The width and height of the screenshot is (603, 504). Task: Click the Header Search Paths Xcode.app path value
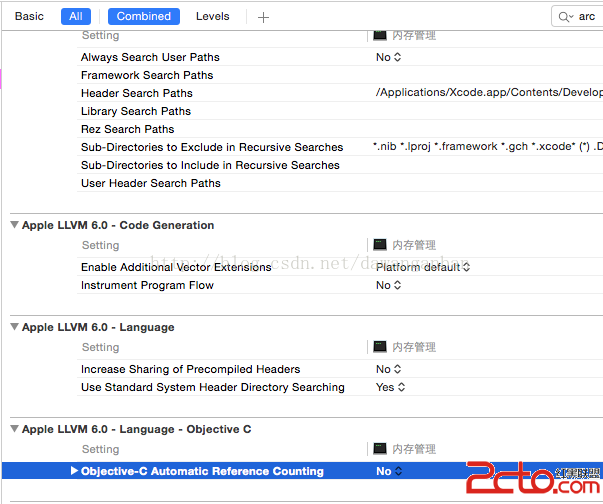tap(489, 92)
